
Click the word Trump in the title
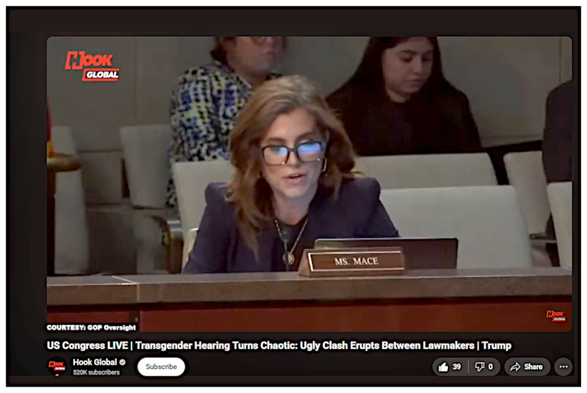pyautogui.click(x=496, y=345)
